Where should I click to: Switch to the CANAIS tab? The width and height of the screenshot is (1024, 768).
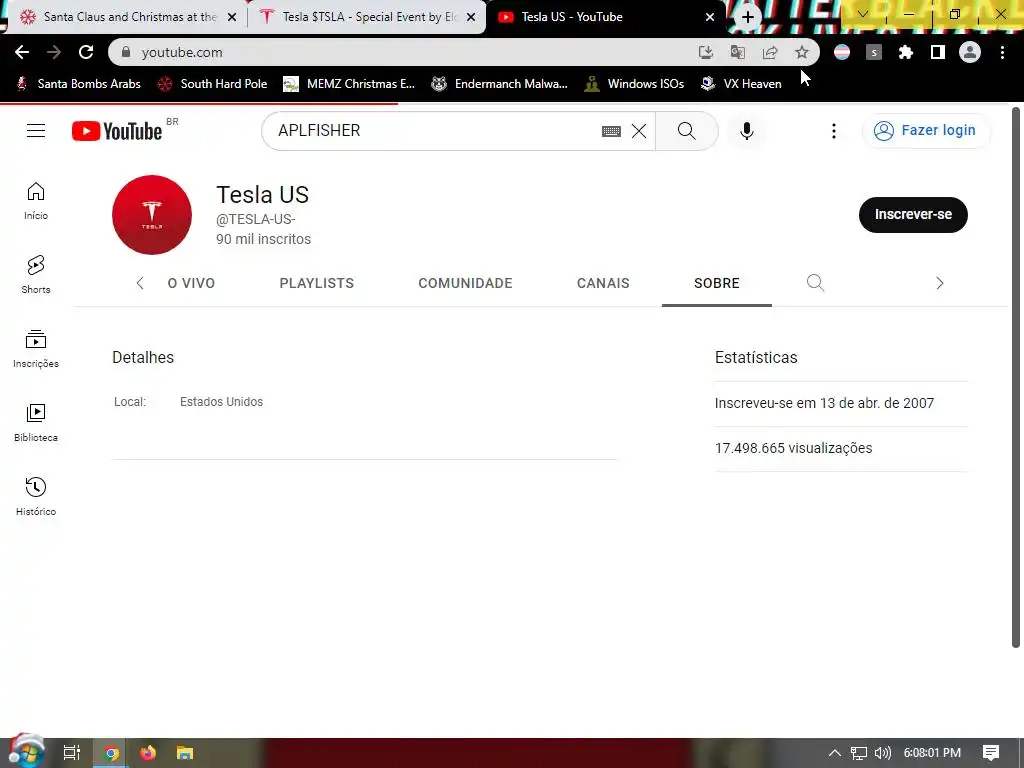[x=603, y=283]
